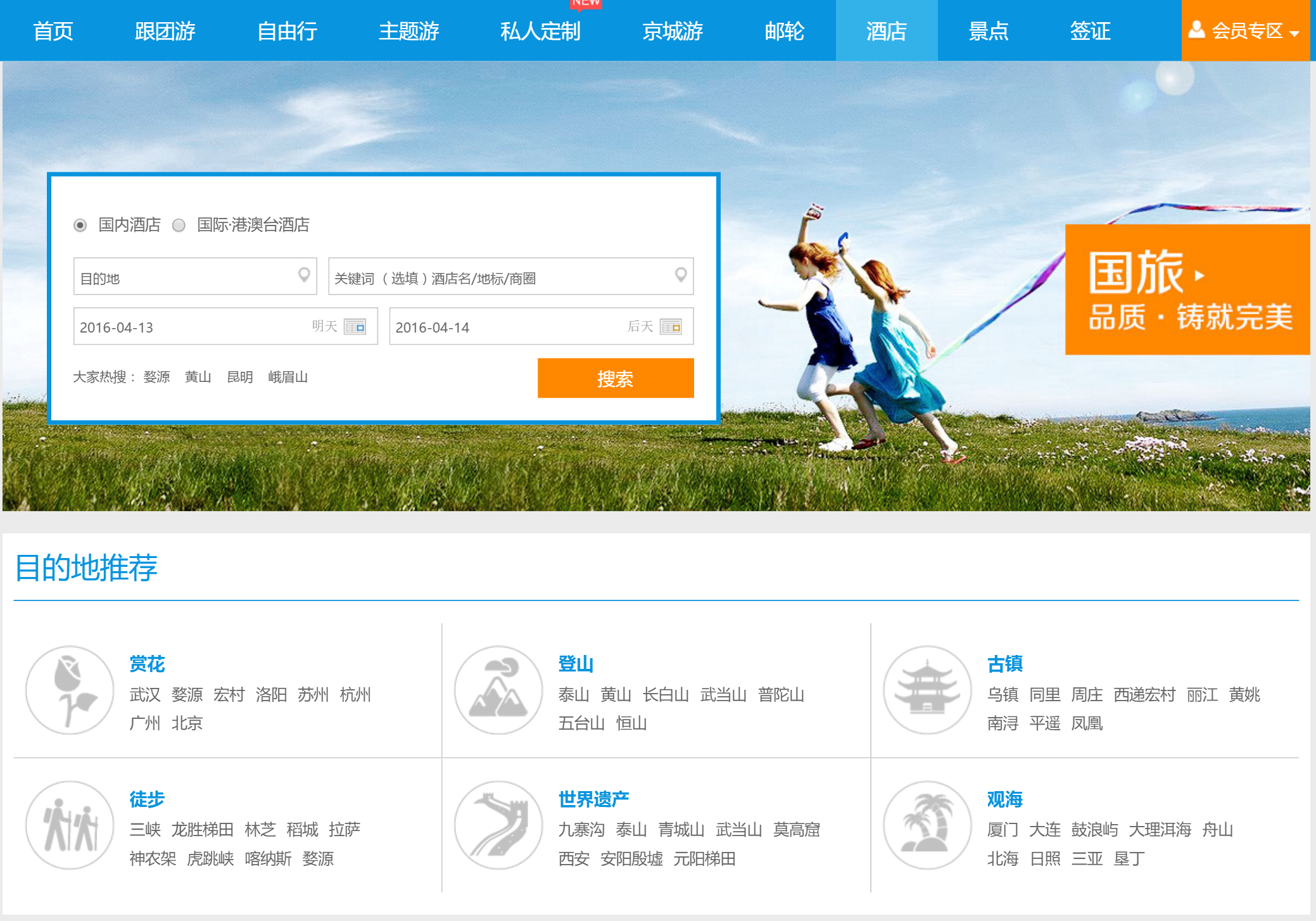Click the Great Wall icon for 世界遗产
This screenshot has height=921, width=1316.
point(498,825)
